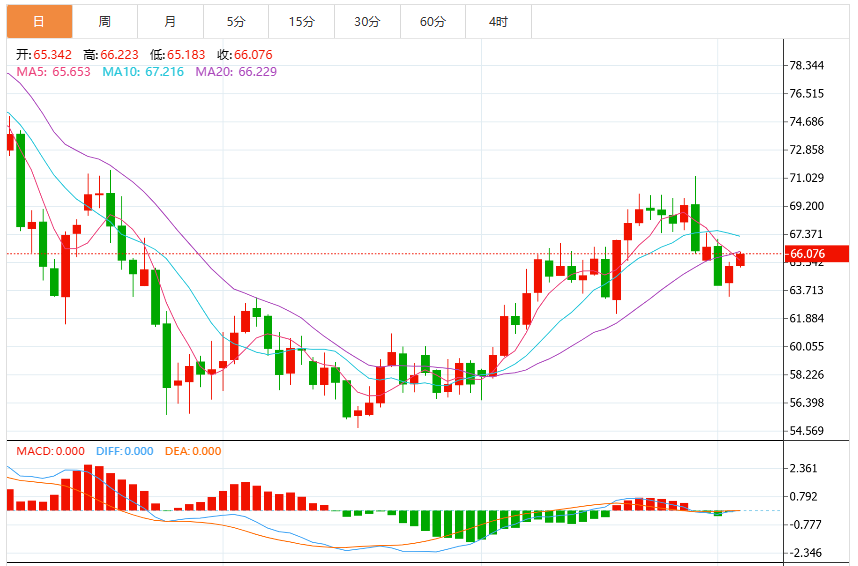Image resolution: width=858 pixels, height=566 pixels.
Task: Click the 54.569 price axis label
Action: click(x=807, y=431)
